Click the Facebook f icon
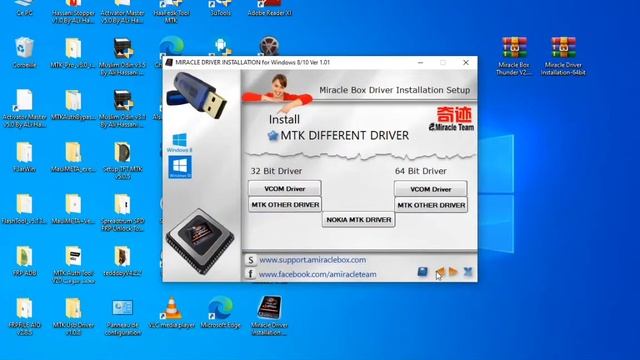This screenshot has width=640, height=360. [x=250, y=274]
